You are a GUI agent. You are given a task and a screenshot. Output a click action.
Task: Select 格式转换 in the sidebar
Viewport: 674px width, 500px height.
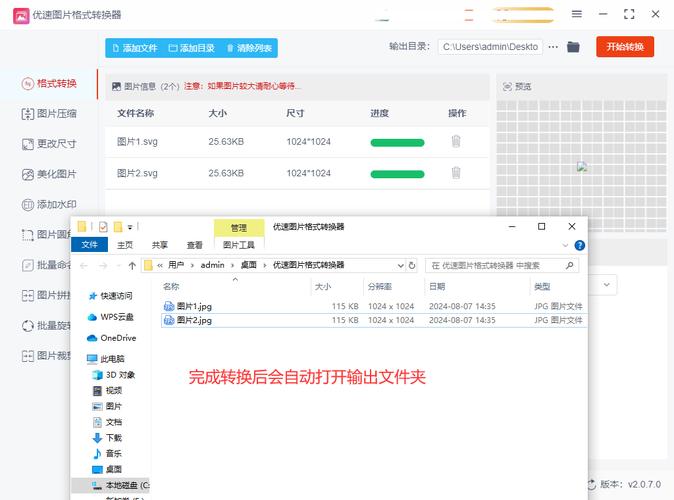49,83
